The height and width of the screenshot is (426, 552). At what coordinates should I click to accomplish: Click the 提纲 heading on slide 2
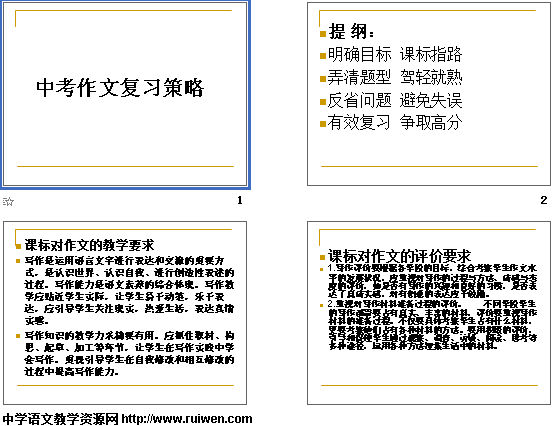(351, 32)
